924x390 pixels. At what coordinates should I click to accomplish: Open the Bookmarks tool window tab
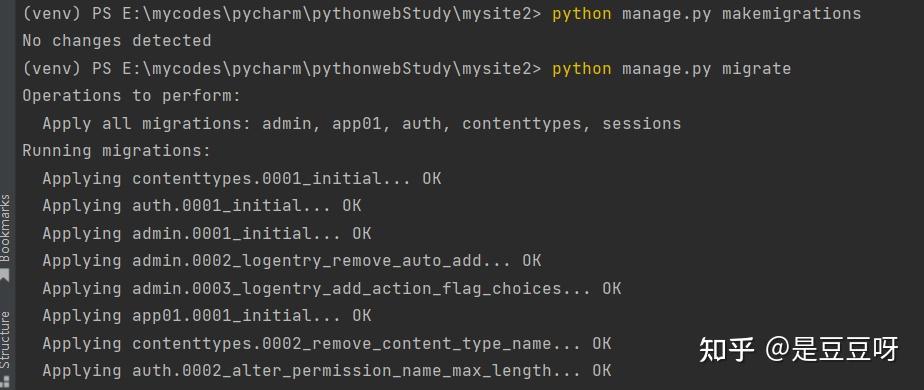[x=6, y=228]
